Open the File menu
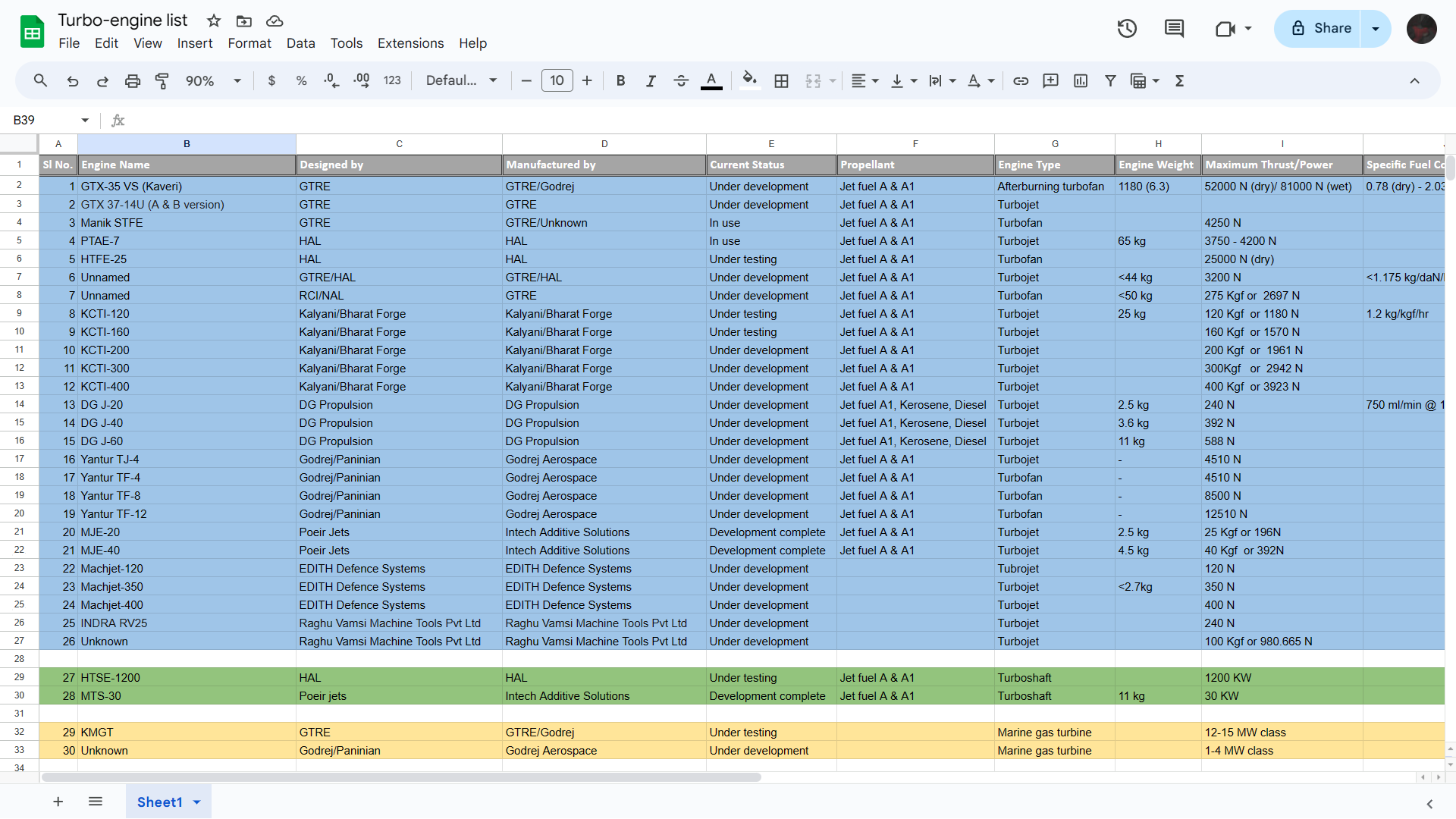Viewport: 1456px width, 819px height. (x=69, y=43)
